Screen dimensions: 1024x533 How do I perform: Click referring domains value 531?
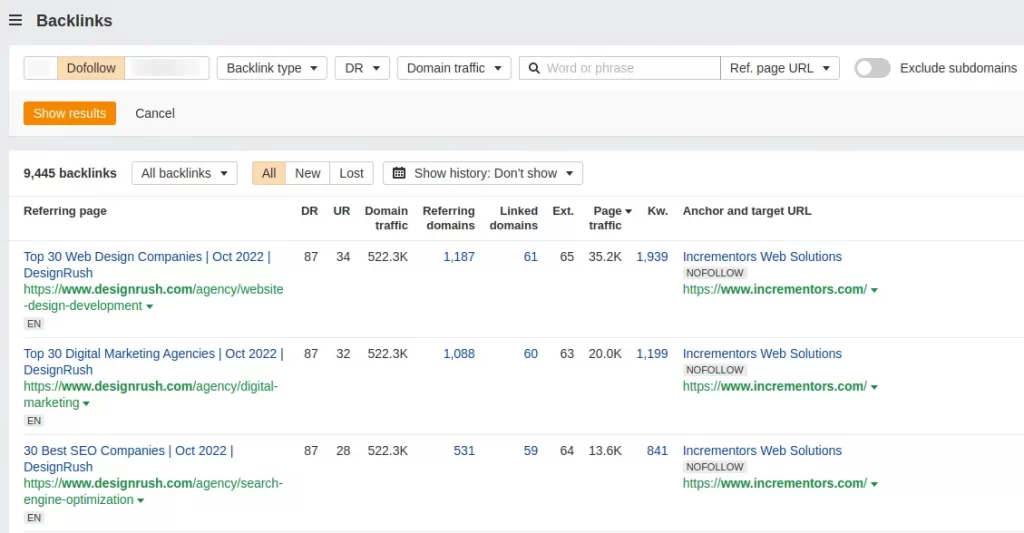(464, 451)
